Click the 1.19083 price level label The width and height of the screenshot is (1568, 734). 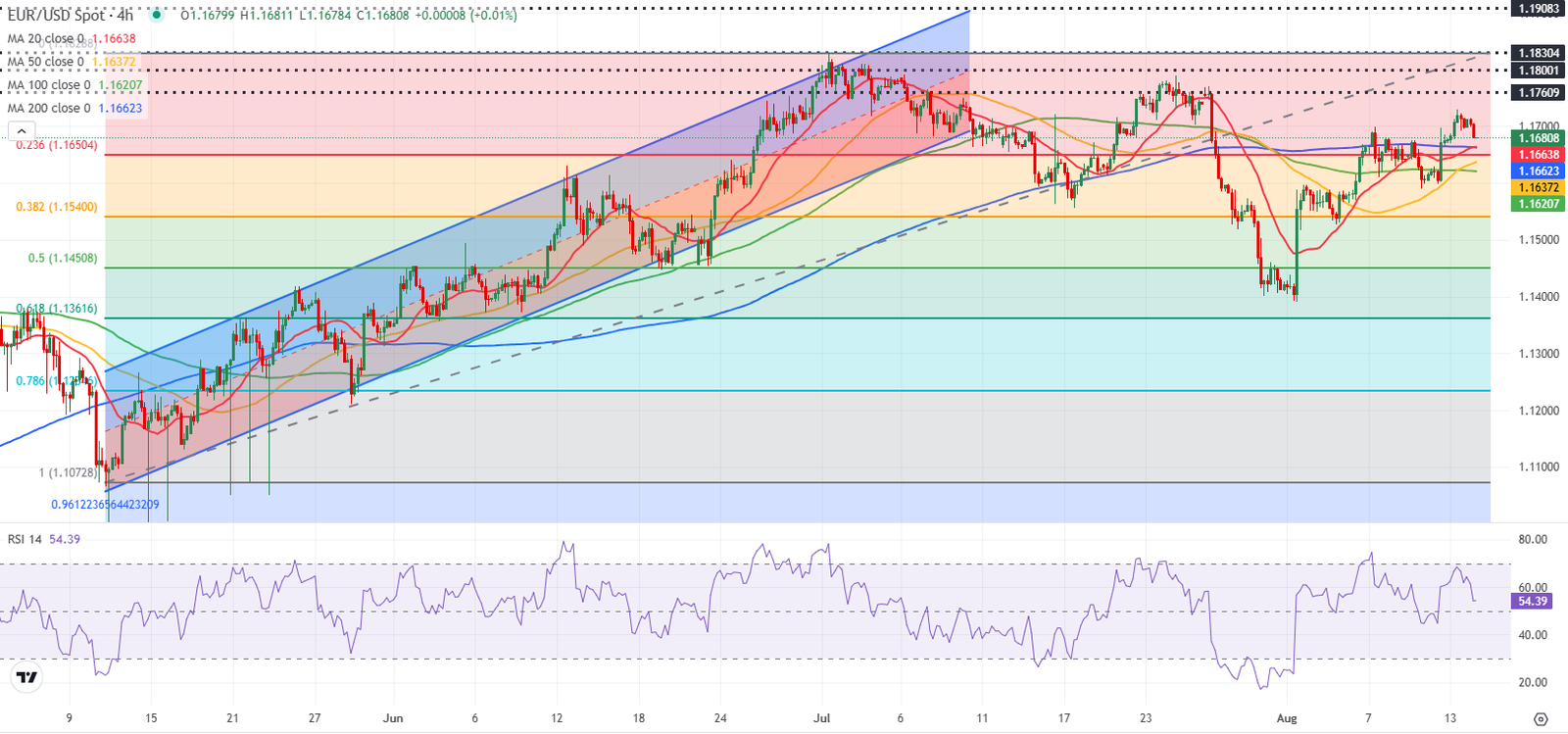click(x=1539, y=9)
